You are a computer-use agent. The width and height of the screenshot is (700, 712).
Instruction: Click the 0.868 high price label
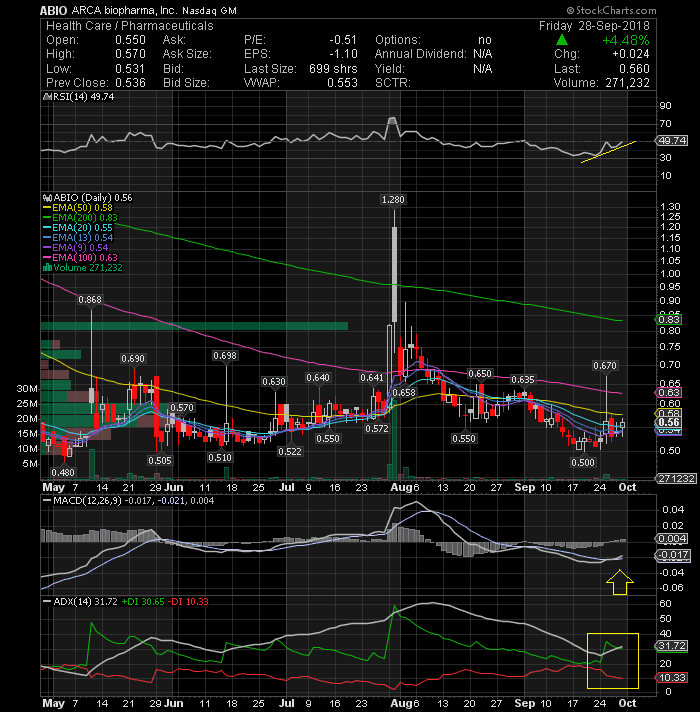[90, 300]
